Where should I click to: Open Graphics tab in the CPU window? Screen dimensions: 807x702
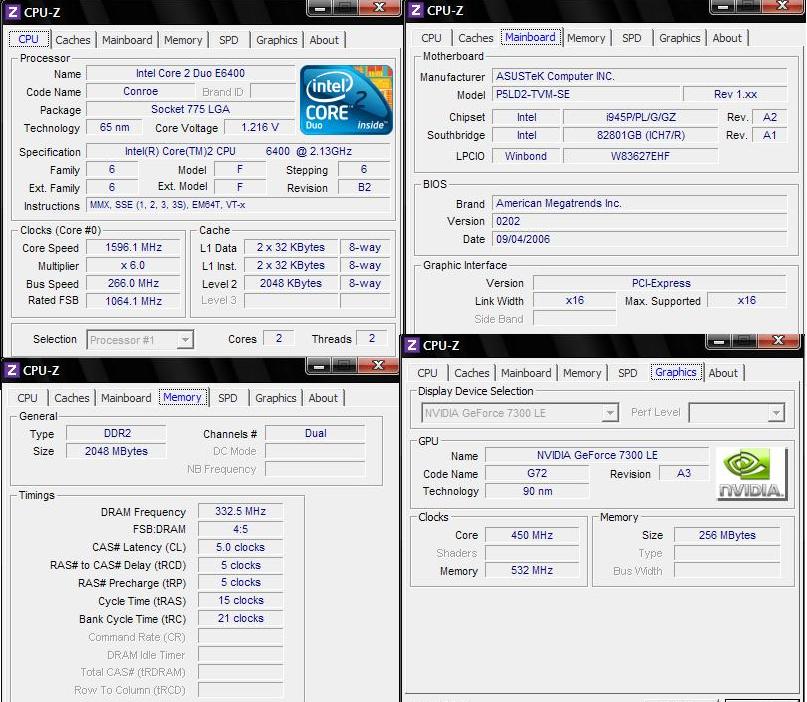pos(276,40)
